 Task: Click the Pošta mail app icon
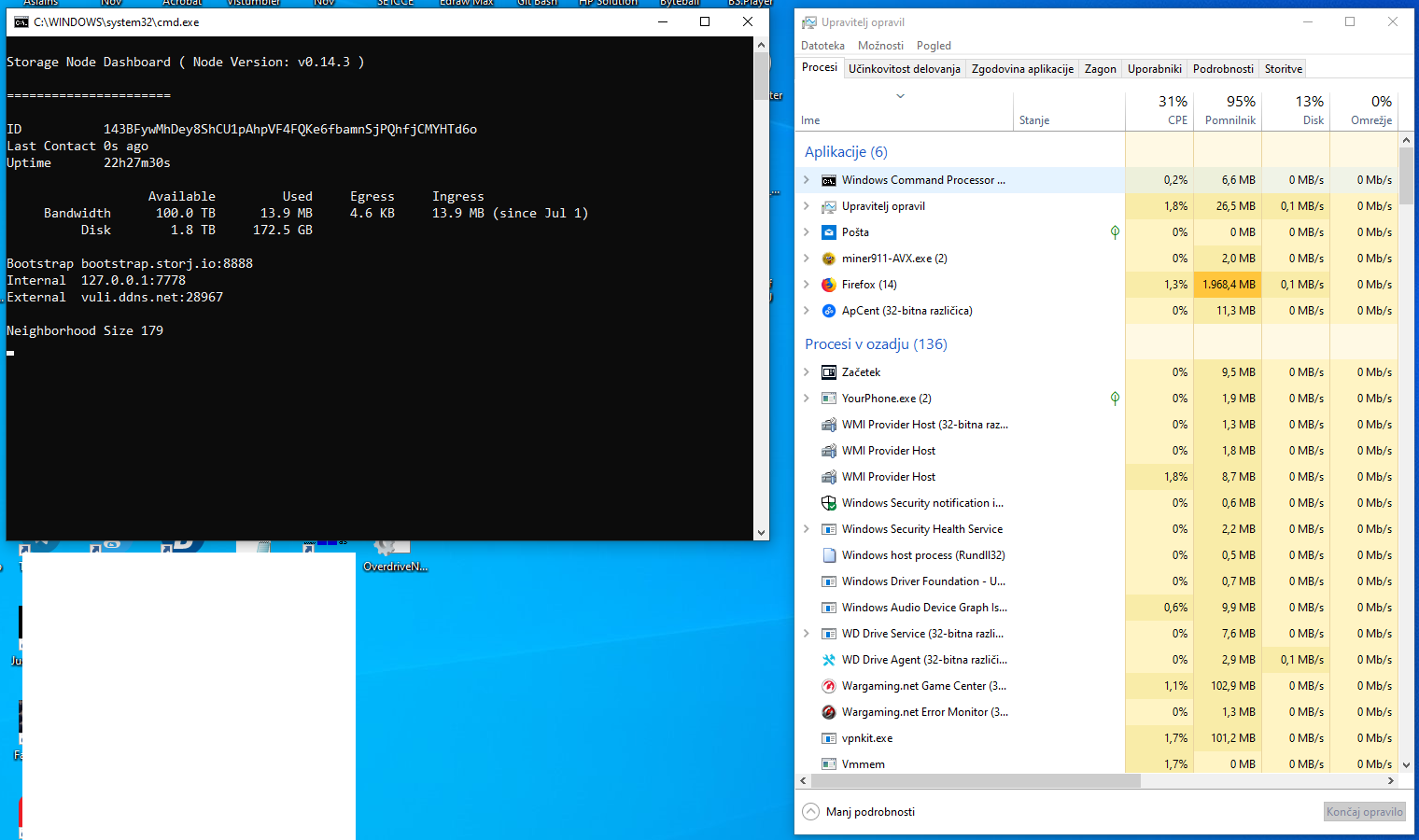point(828,232)
